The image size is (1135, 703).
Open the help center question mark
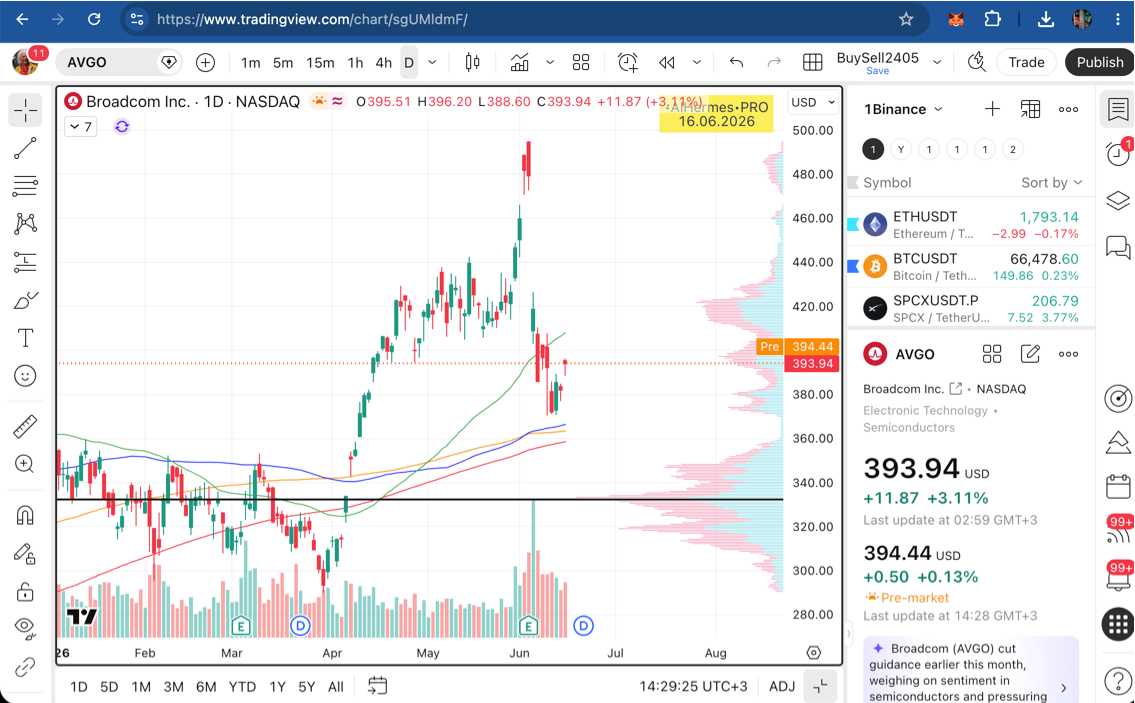point(1118,681)
